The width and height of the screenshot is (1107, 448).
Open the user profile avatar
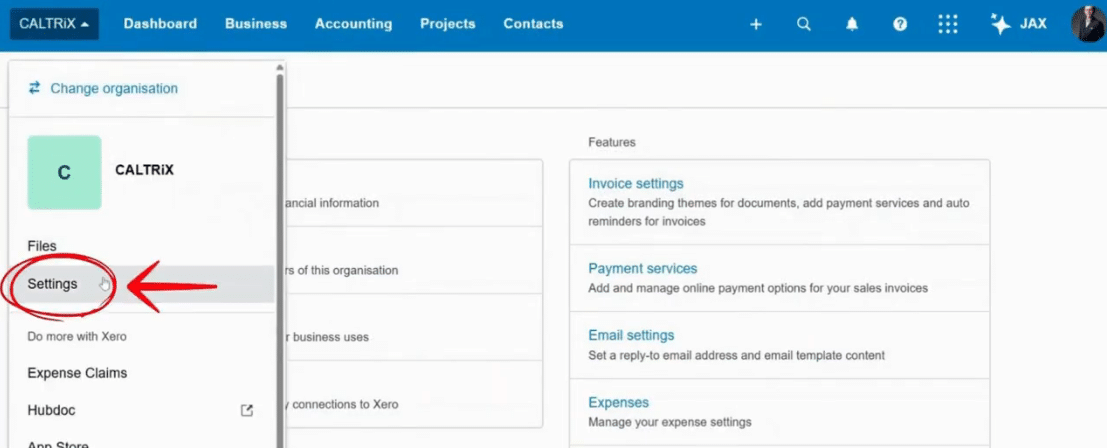coord(1088,24)
